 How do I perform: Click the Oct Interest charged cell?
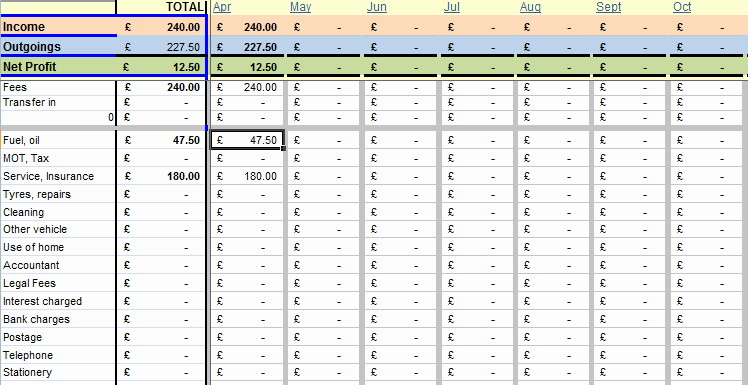click(707, 301)
